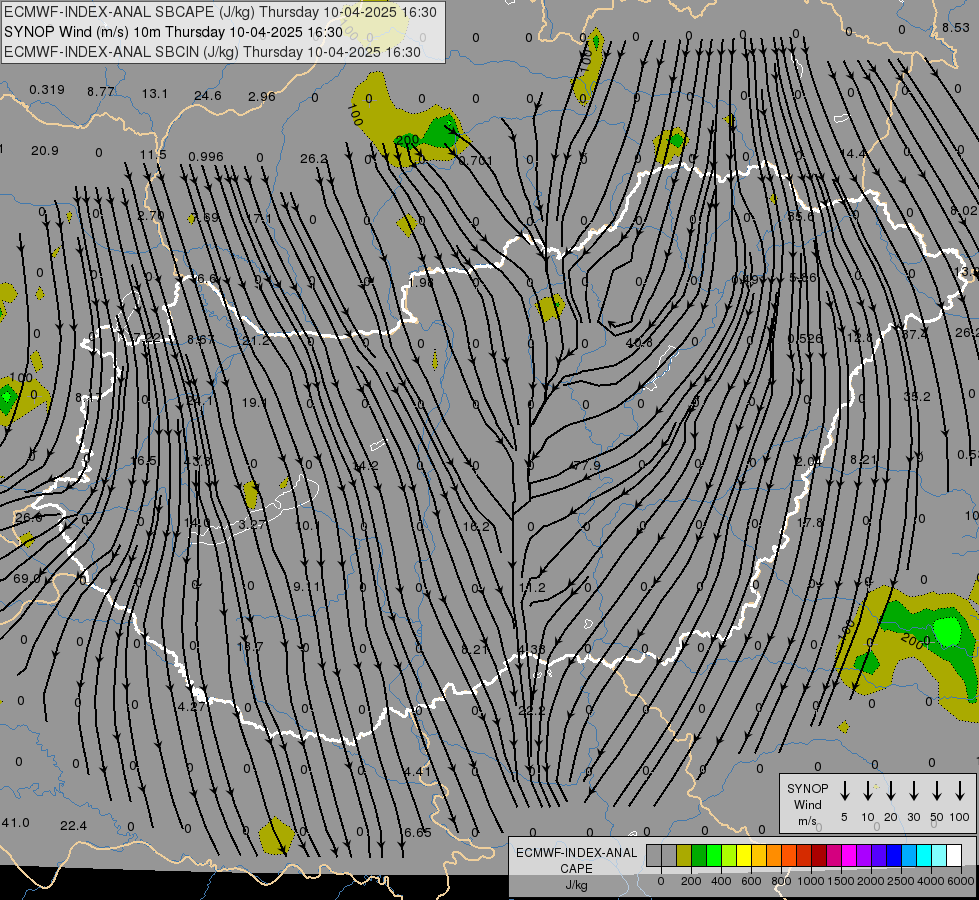Click the map value 14.4
Image resolution: width=979 pixels, height=900 pixels.
[853, 153]
